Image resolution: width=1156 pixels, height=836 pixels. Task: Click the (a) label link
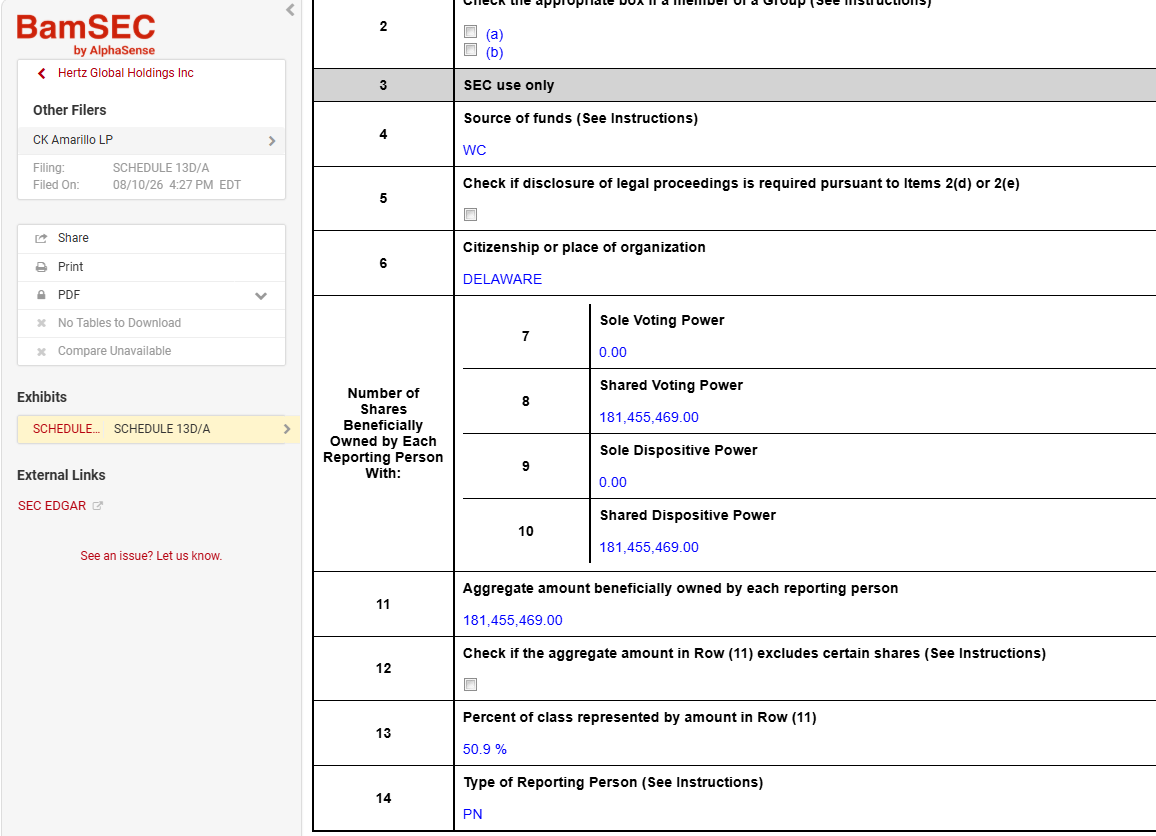[x=495, y=34]
